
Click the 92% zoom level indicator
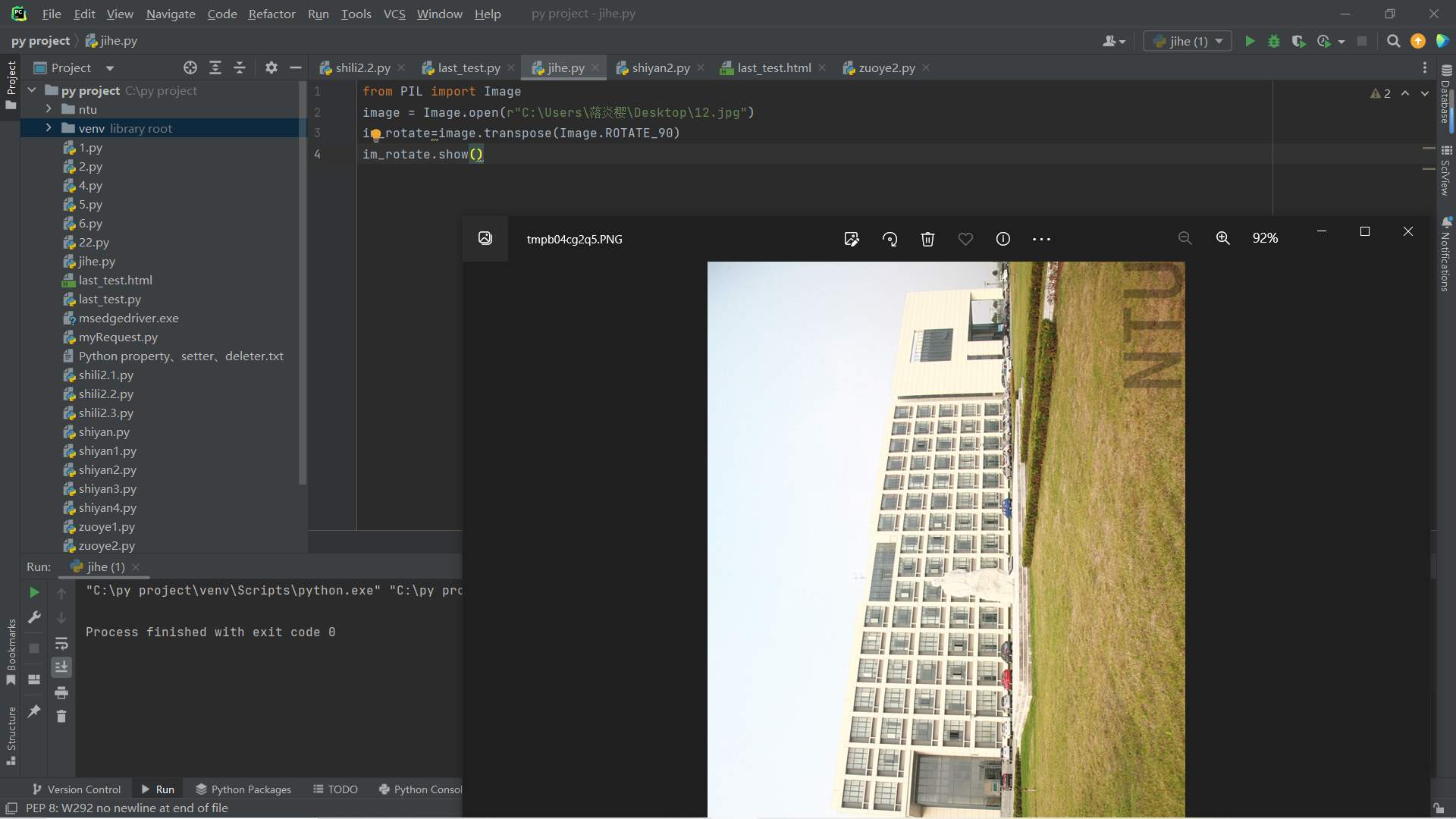(x=1265, y=237)
